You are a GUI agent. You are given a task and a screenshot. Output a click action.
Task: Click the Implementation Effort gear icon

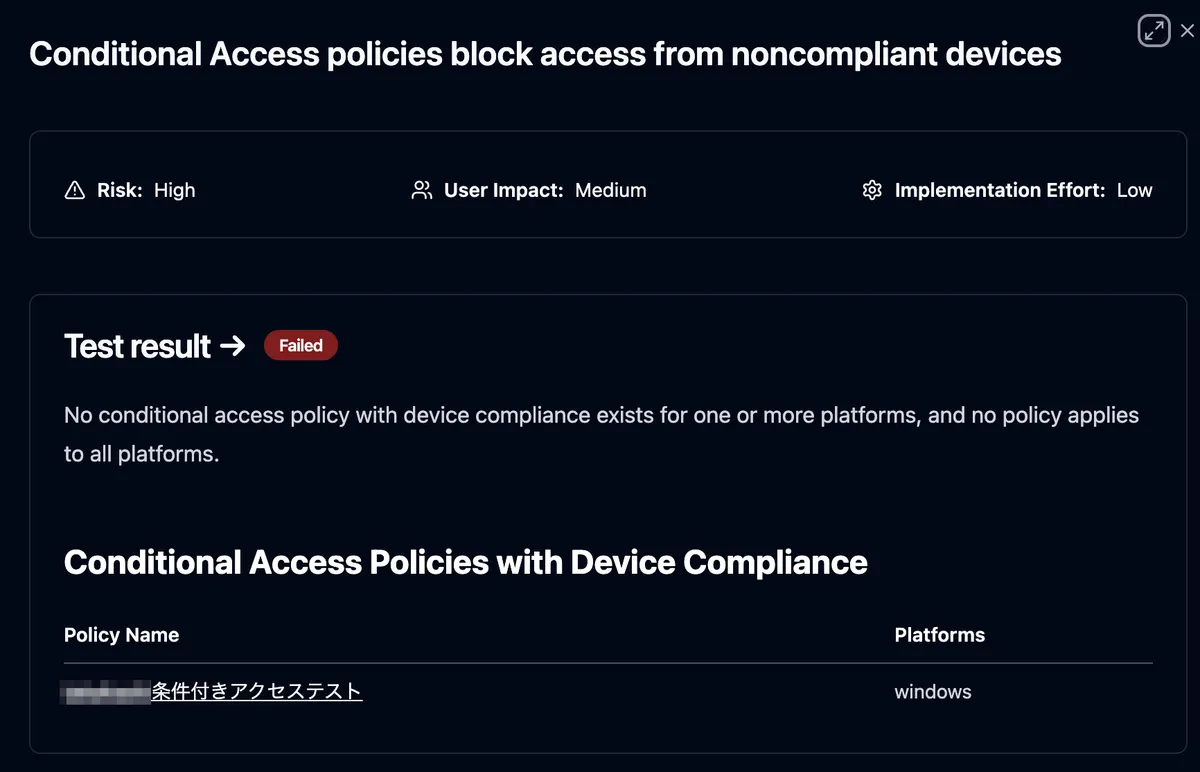[872, 190]
